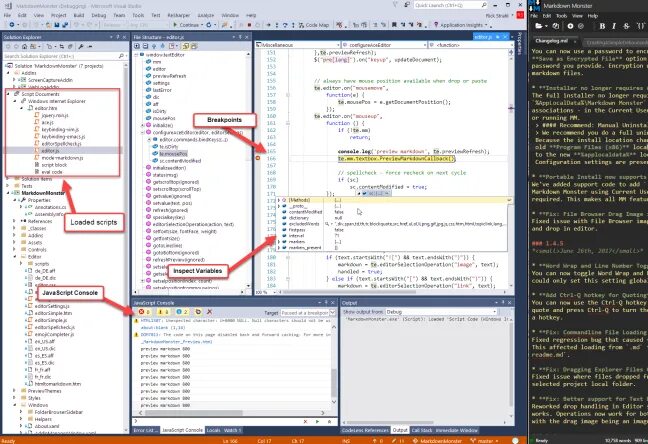Click Strikethrough icon in Markdown Monster toolbar
648x444 pixels.
(x=627, y=26)
